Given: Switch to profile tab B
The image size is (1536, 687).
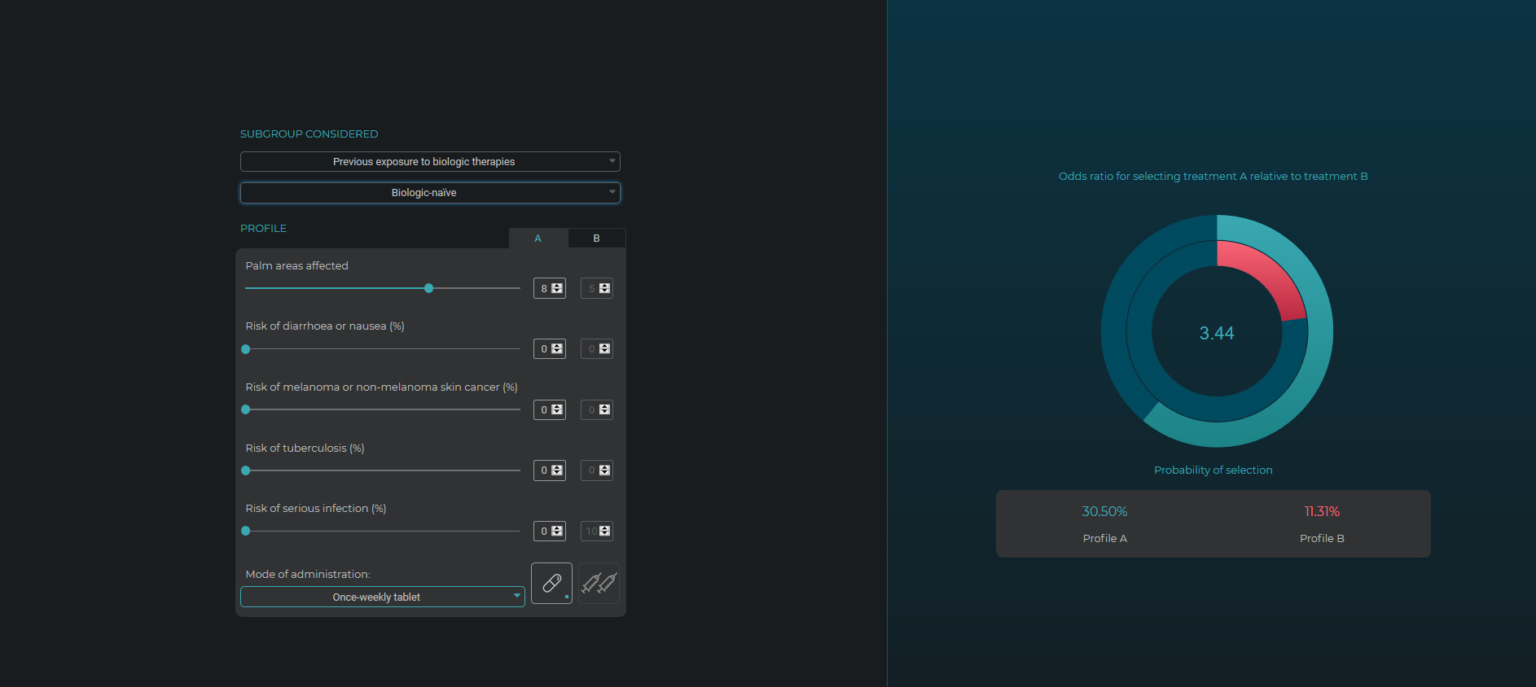Looking at the screenshot, I should pyautogui.click(x=597, y=238).
